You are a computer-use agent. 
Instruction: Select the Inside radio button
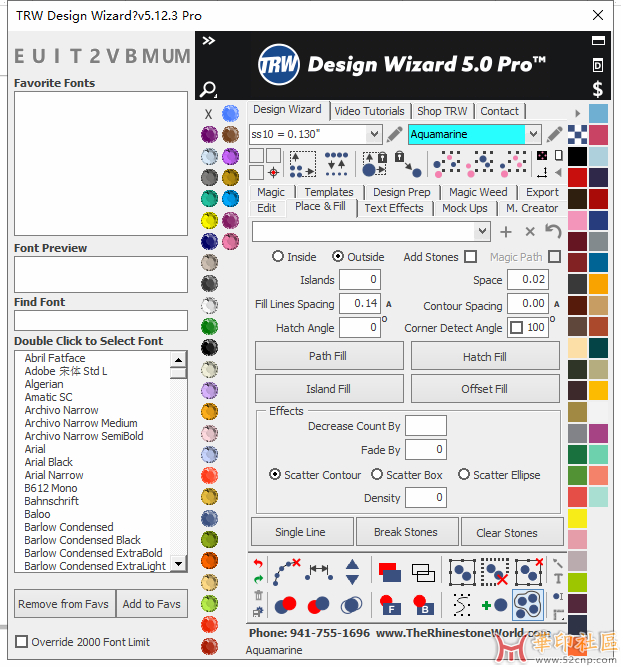click(278, 257)
